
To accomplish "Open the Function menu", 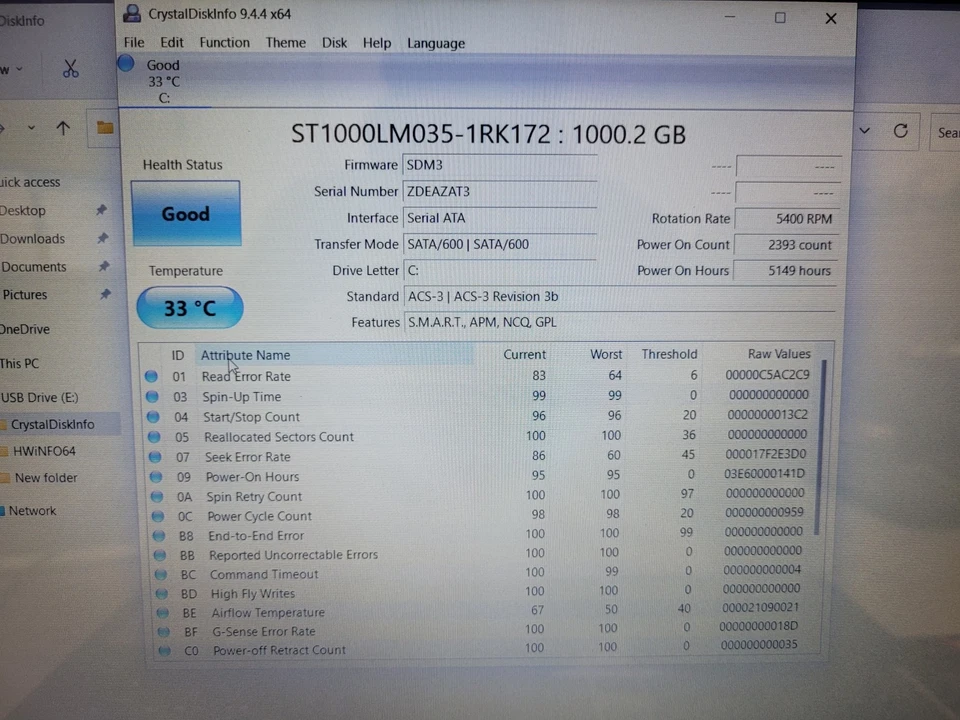I will point(224,42).
